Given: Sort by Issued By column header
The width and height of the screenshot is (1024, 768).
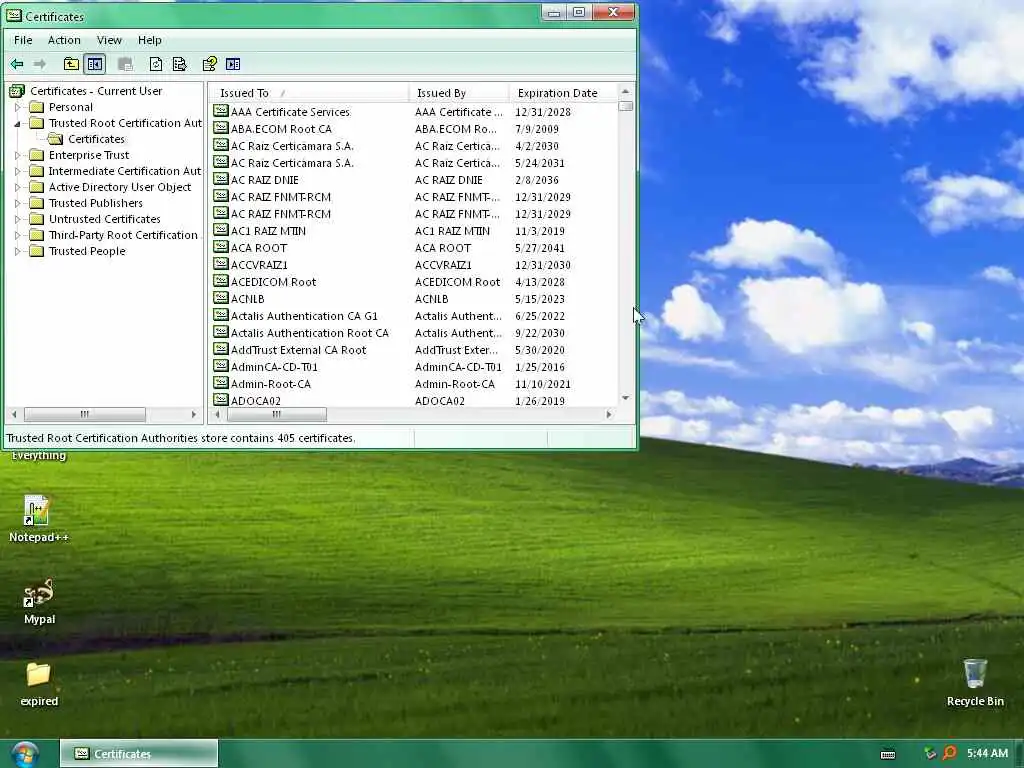Looking at the screenshot, I should [458, 93].
